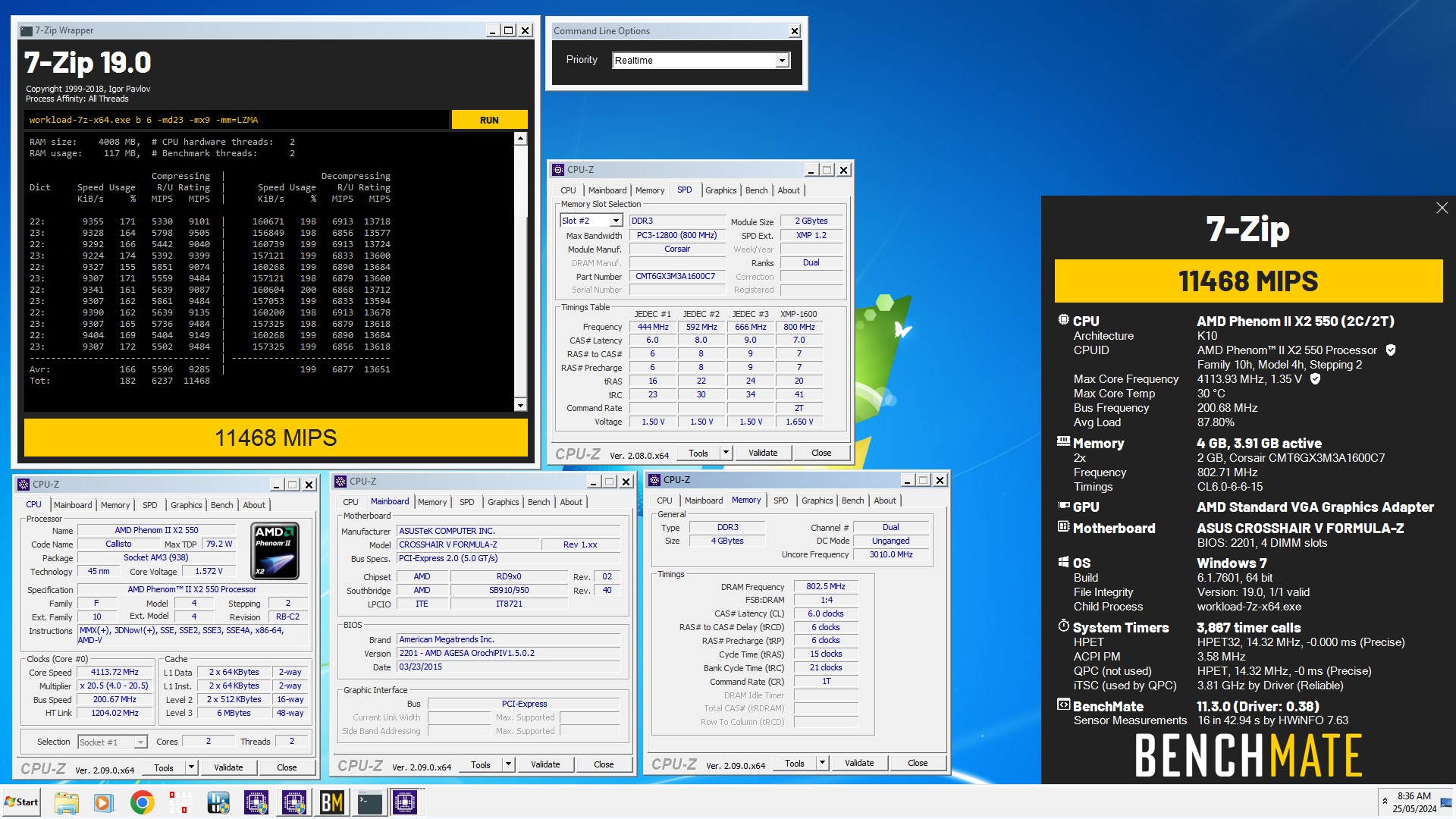Viewport: 1456px width, 819px height.
Task: Click the stopwatch icon beside System Timers
Action: [1063, 626]
